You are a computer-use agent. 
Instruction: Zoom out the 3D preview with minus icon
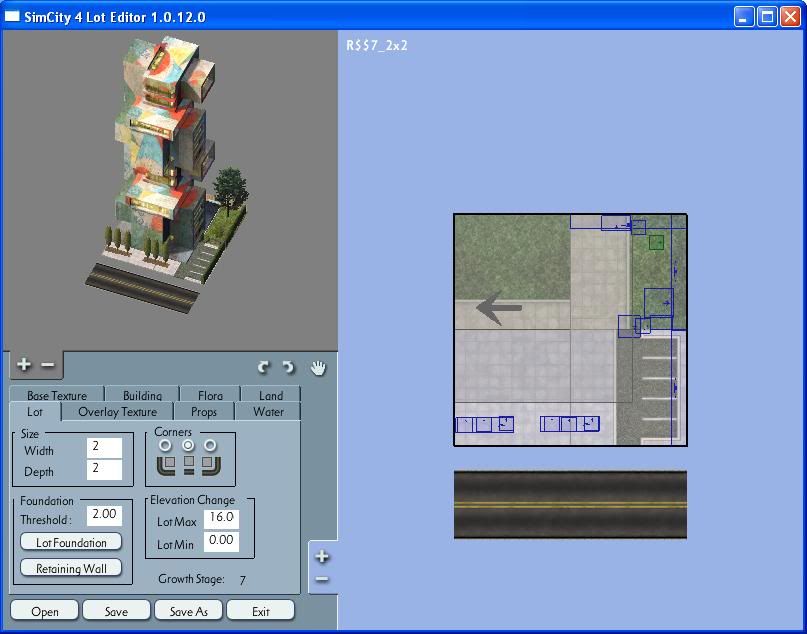[x=47, y=365]
